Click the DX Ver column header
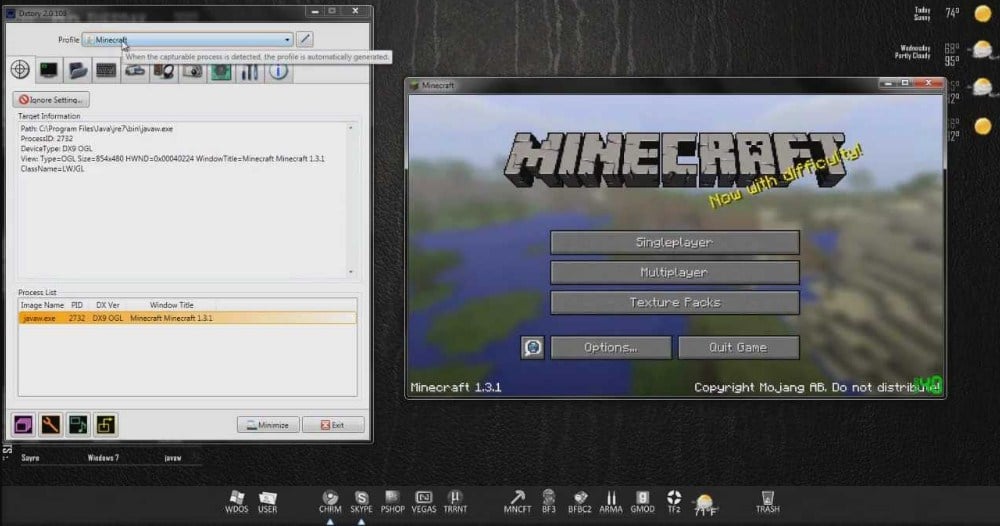Image resolution: width=1000 pixels, height=526 pixels. coord(108,305)
